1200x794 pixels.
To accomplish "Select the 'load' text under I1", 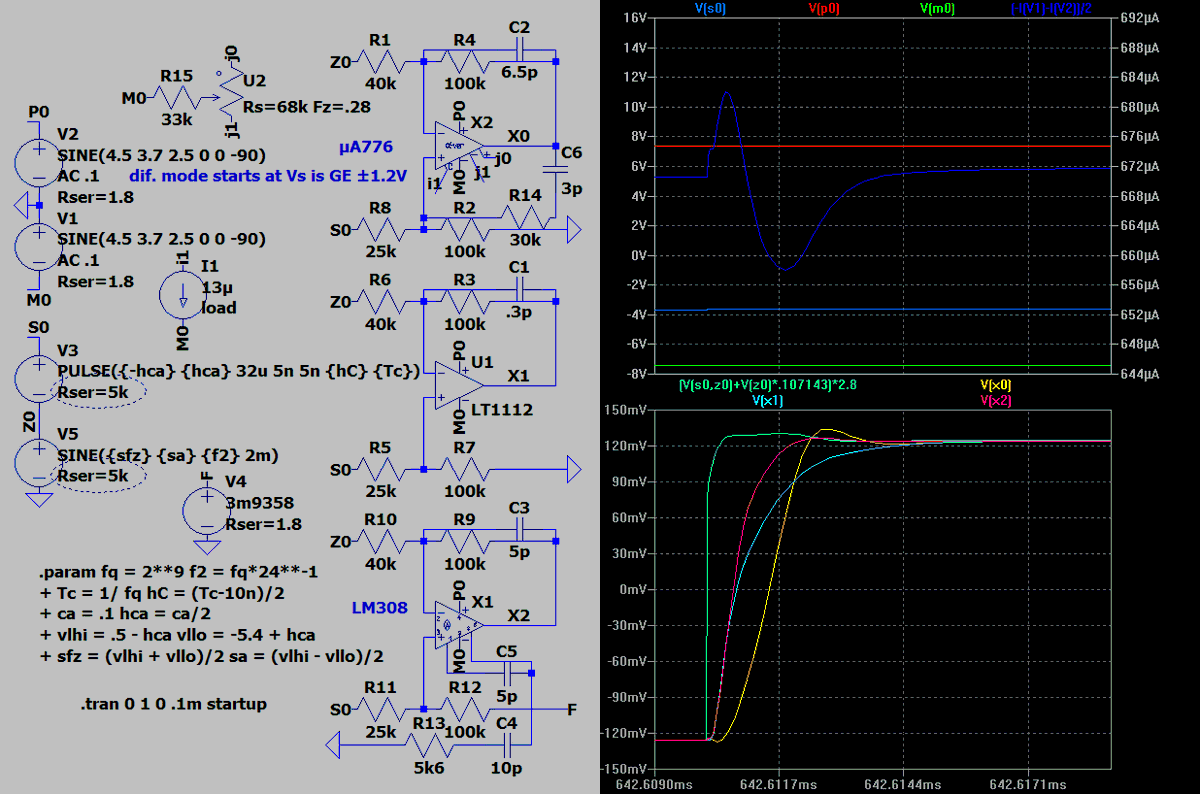I will point(219,308).
